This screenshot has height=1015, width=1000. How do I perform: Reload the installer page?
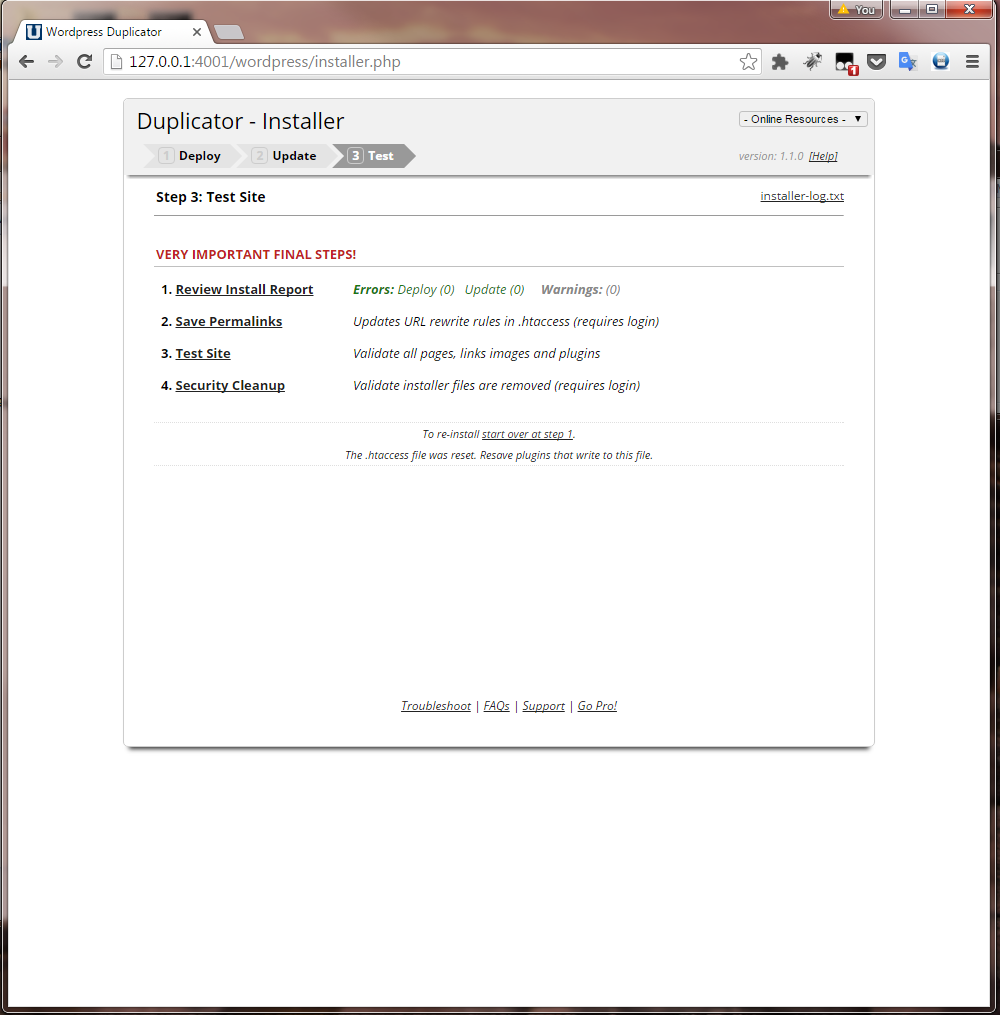pos(84,61)
